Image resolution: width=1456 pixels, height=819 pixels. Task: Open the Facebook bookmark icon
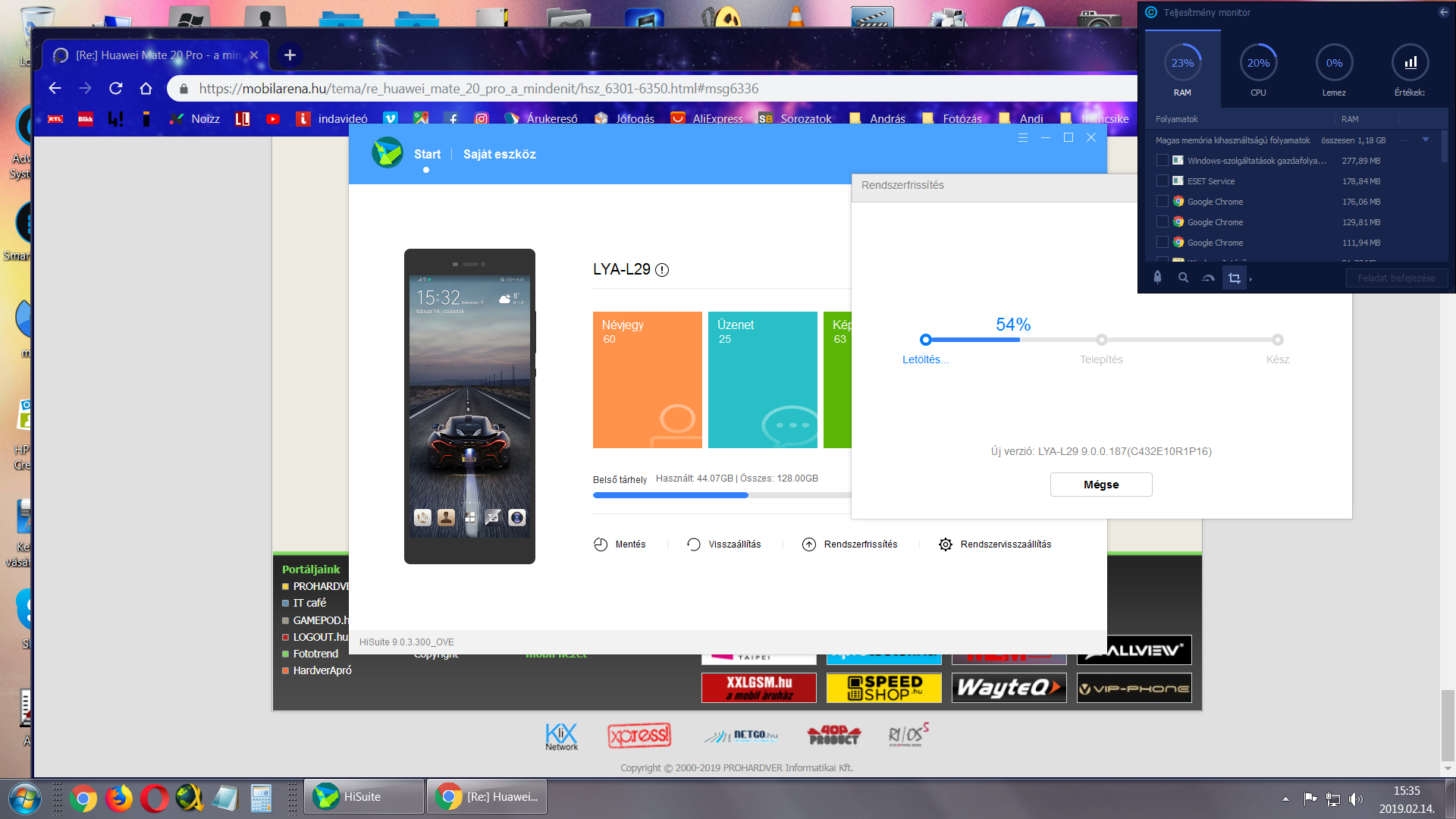451,119
